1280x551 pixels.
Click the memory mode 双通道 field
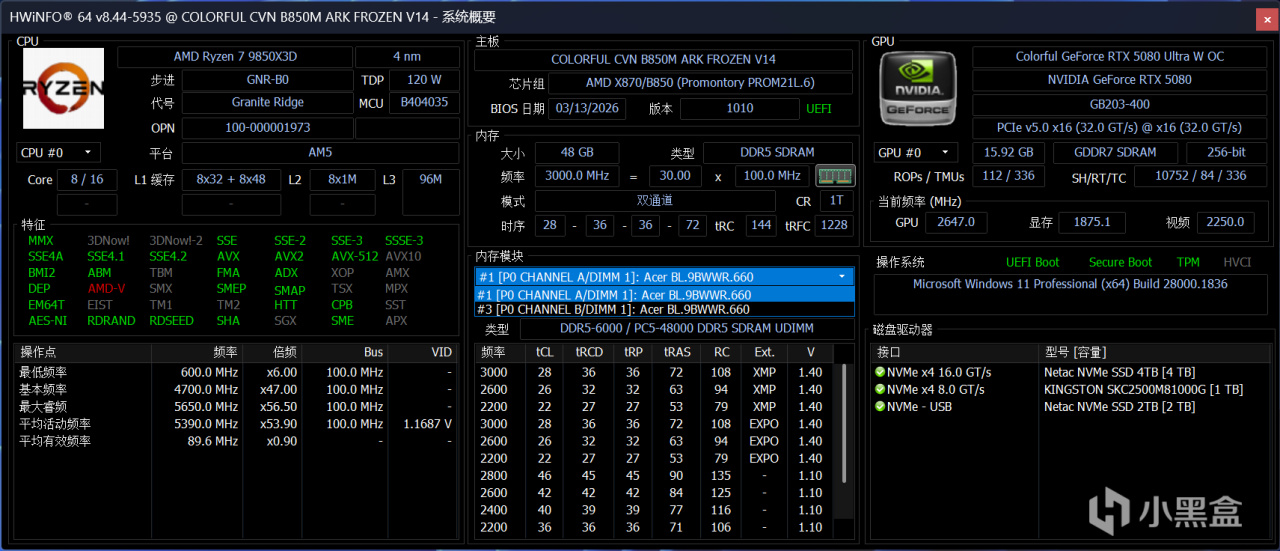[654, 200]
